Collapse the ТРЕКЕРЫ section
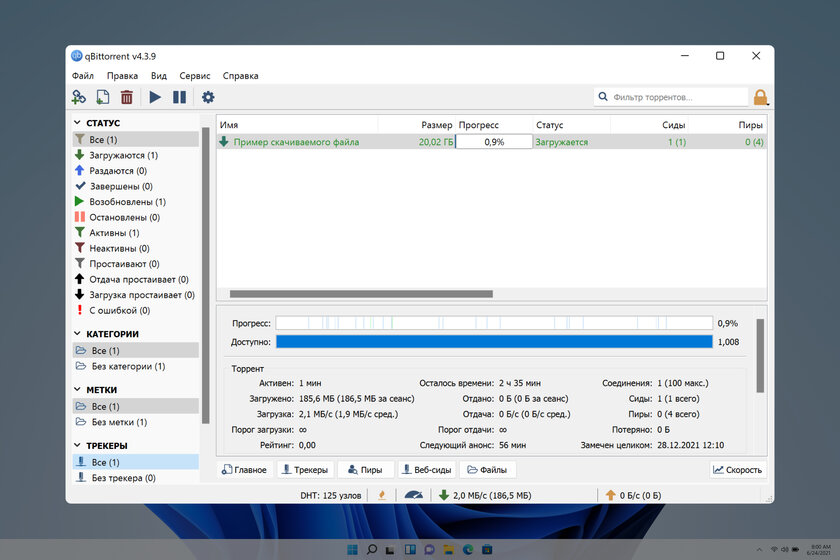The width and height of the screenshot is (840, 560). click(77, 445)
